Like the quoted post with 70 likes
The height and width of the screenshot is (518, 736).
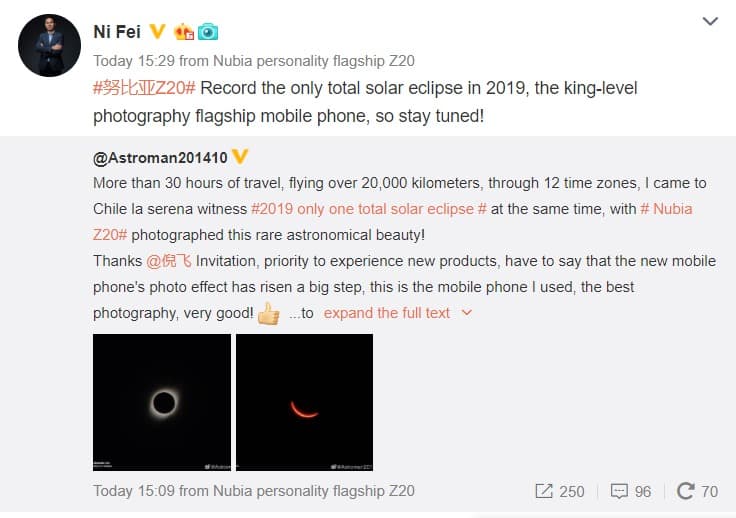click(697, 491)
